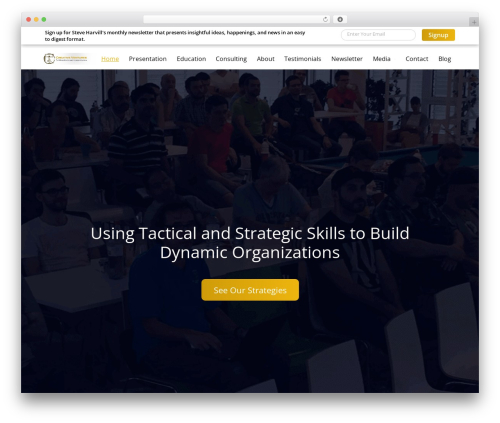Open the Contact page
500x423 pixels.
(x=417, y=59)
